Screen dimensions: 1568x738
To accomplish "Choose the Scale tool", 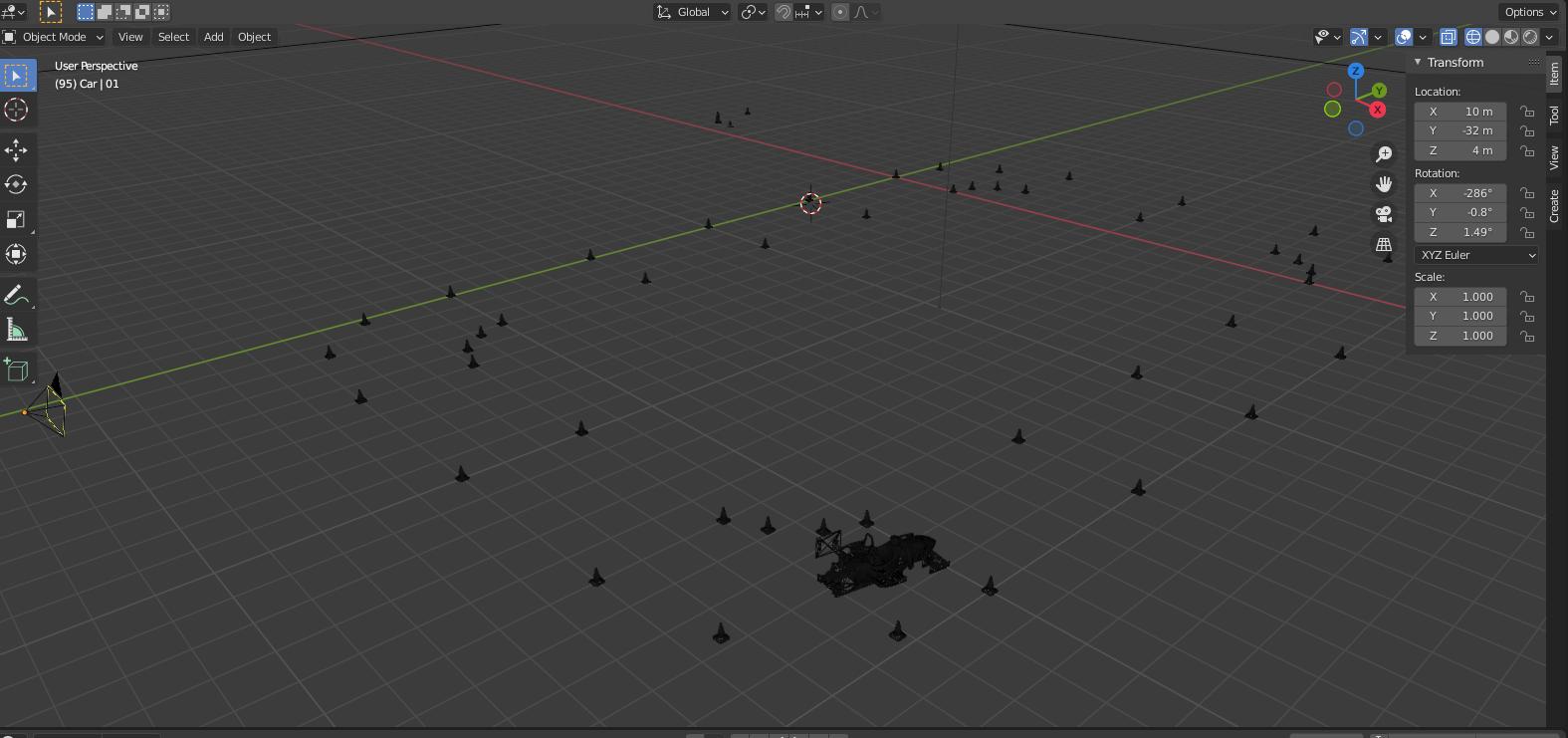I will 17,219.
